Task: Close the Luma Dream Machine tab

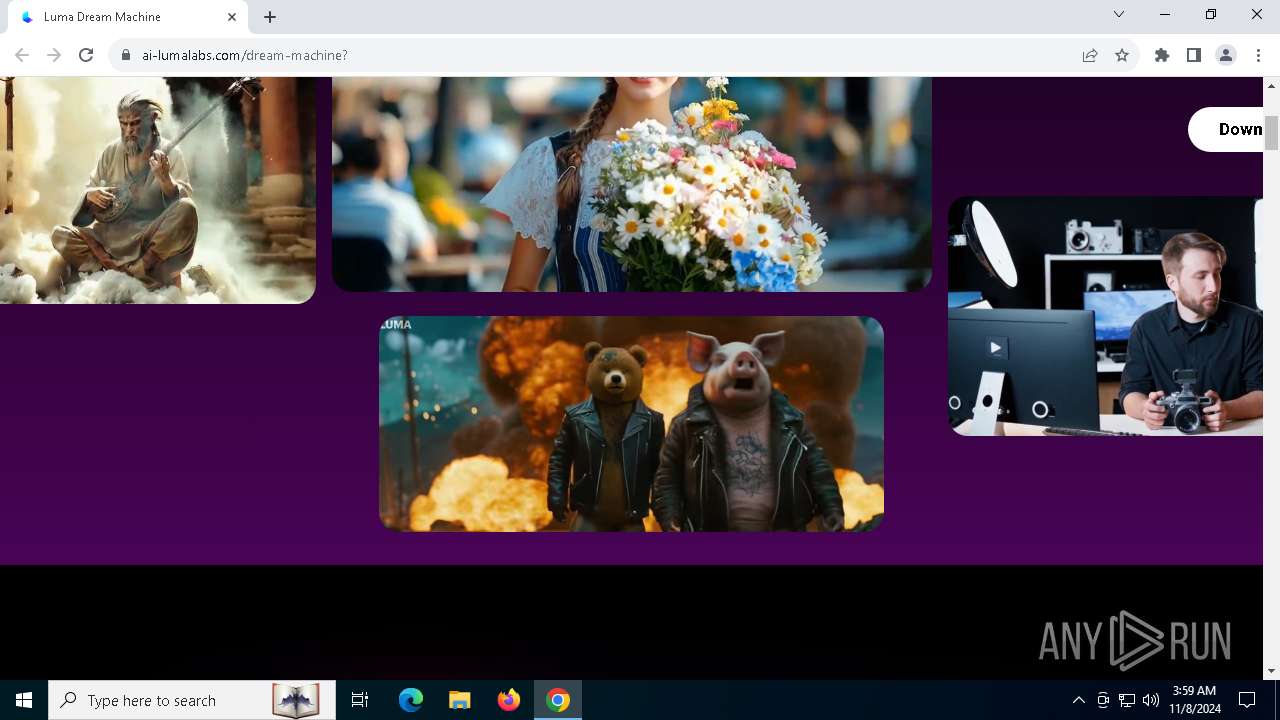Action: click(x=232, y=17)
